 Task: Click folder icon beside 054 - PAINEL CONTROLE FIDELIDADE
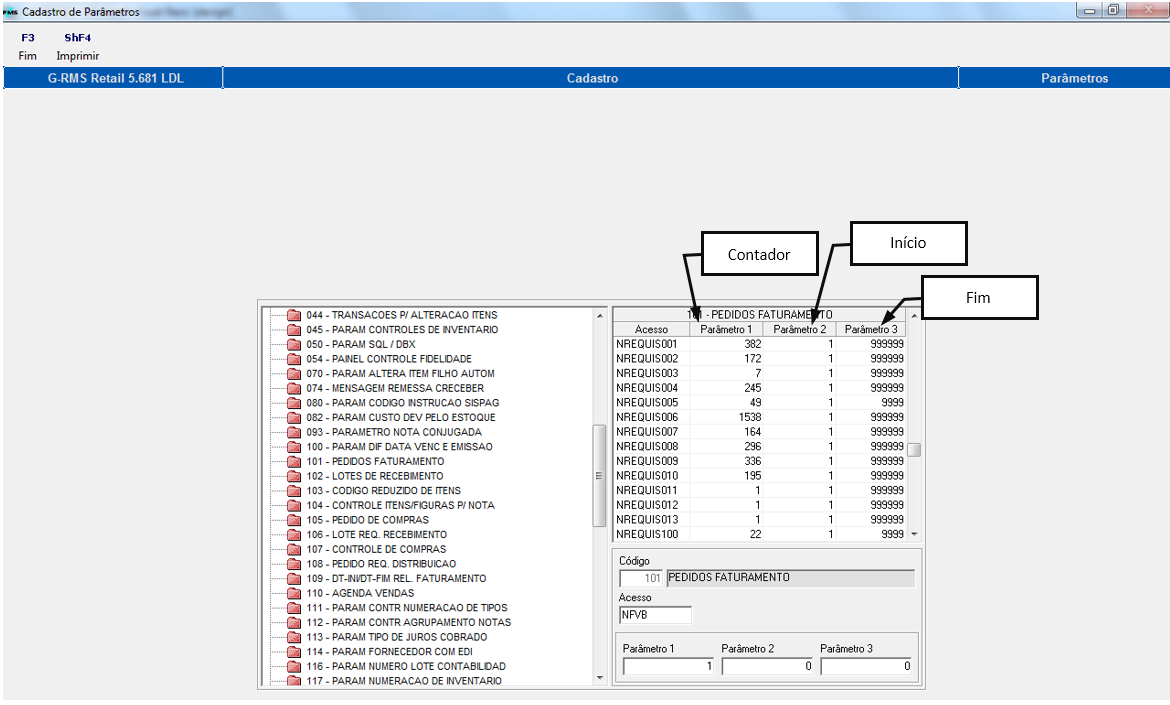(294, 360)
